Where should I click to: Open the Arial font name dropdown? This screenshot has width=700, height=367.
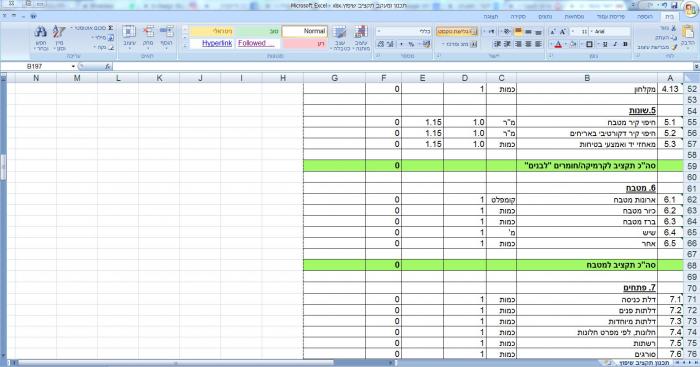point(611,32)
